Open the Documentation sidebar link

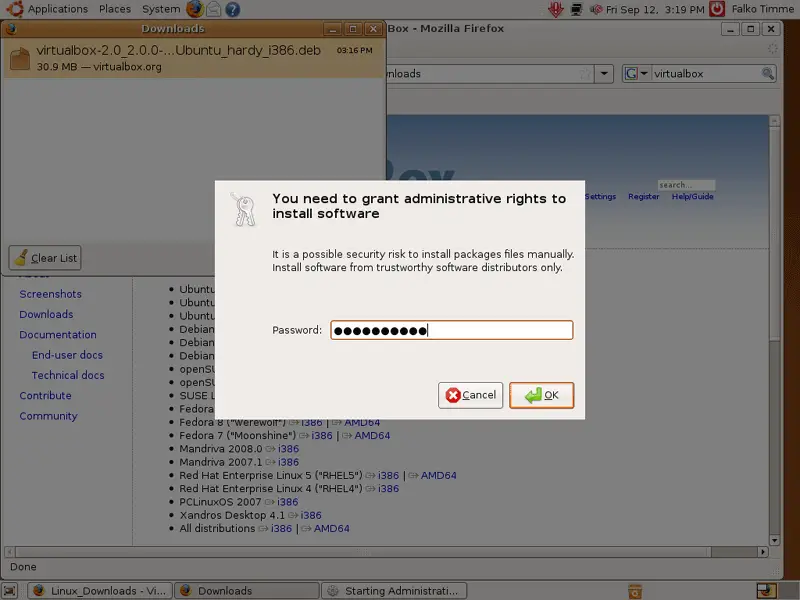click(x=58, y=335)
